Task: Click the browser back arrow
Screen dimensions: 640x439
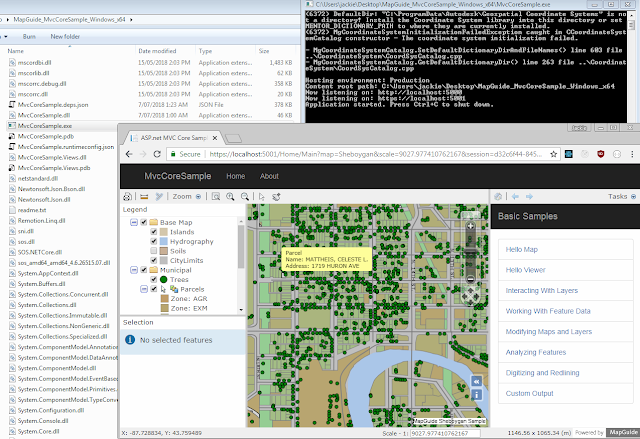Action: click(x=129, y=154)
